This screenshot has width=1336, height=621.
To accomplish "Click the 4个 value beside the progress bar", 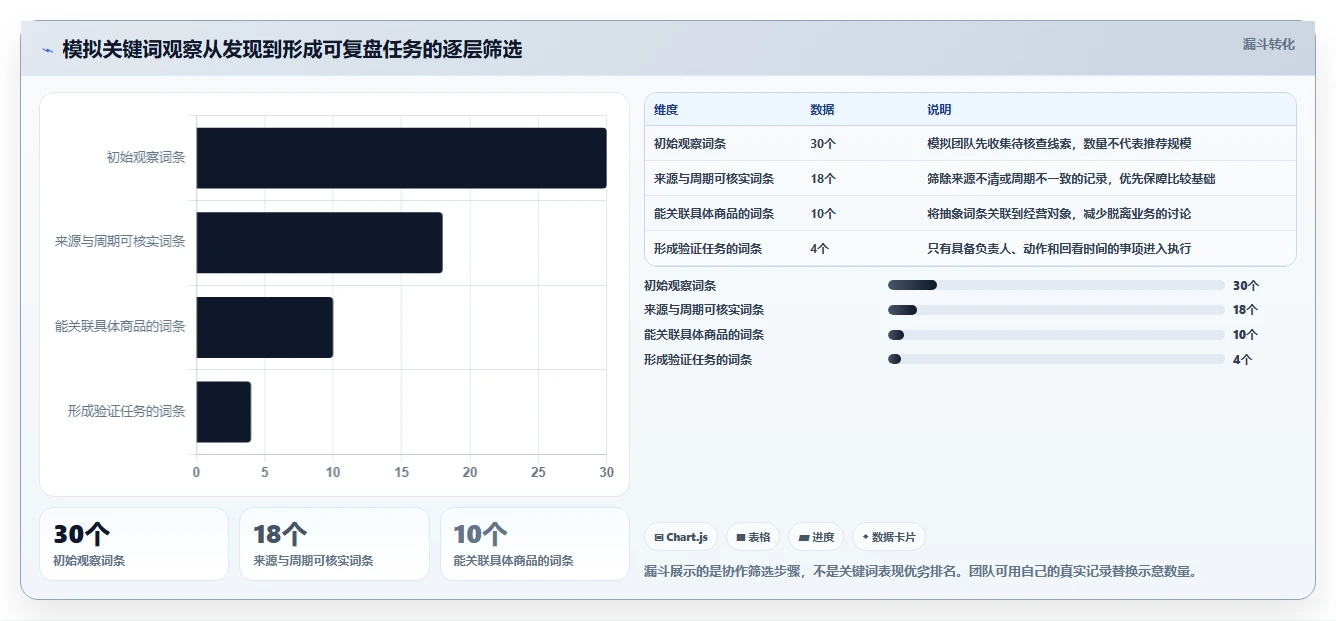I will coord(1242,359).
